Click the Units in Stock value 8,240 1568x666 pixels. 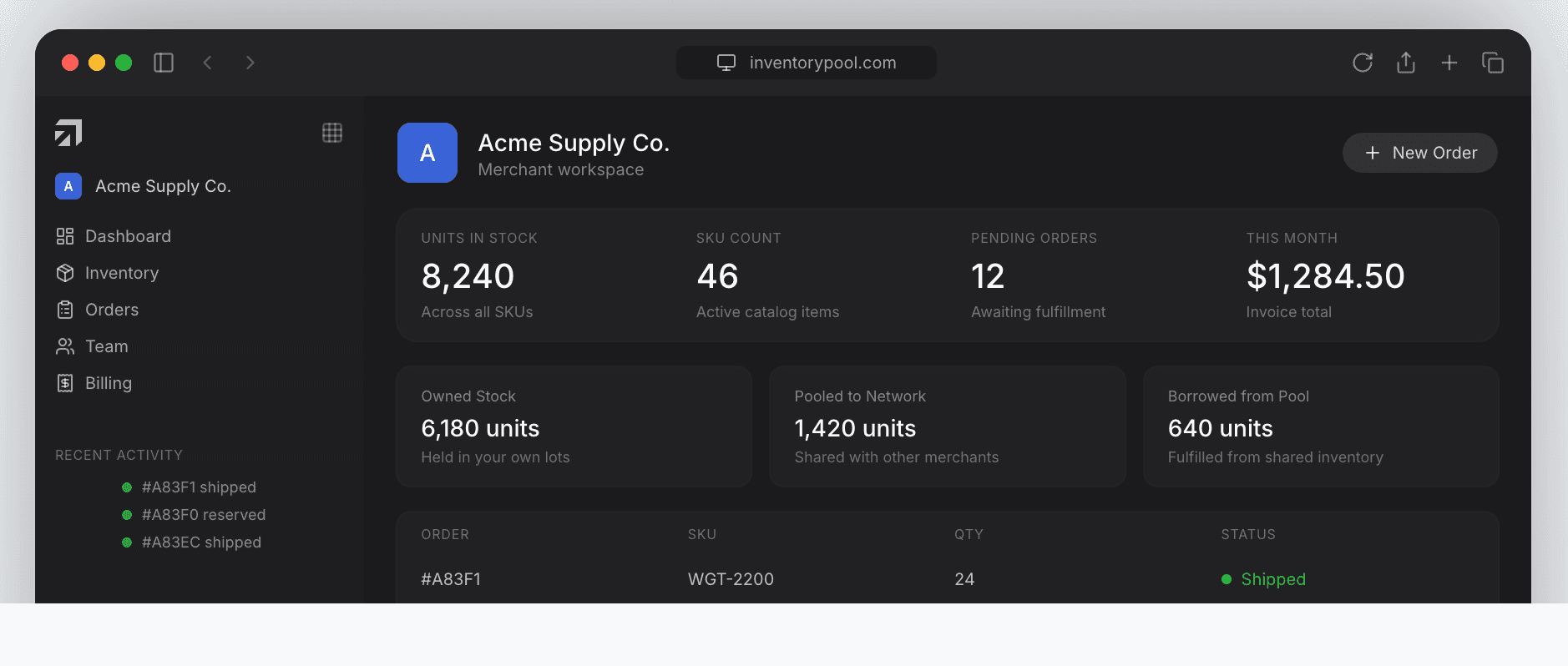tap(468, 276)
